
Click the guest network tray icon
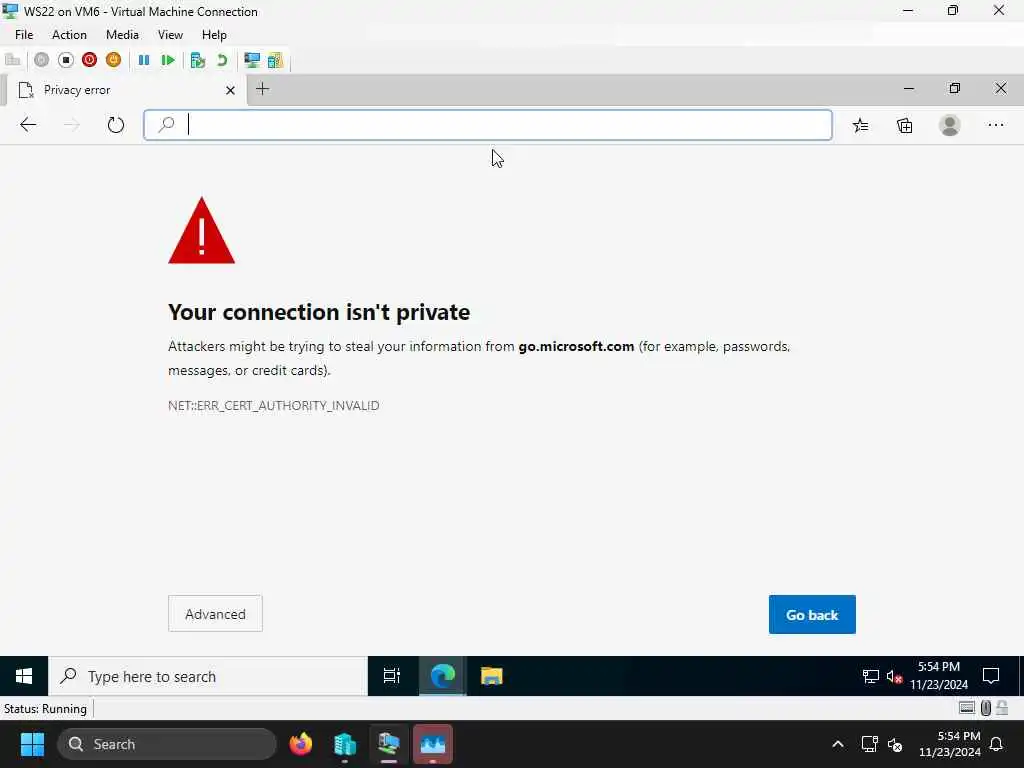point(871,677)
